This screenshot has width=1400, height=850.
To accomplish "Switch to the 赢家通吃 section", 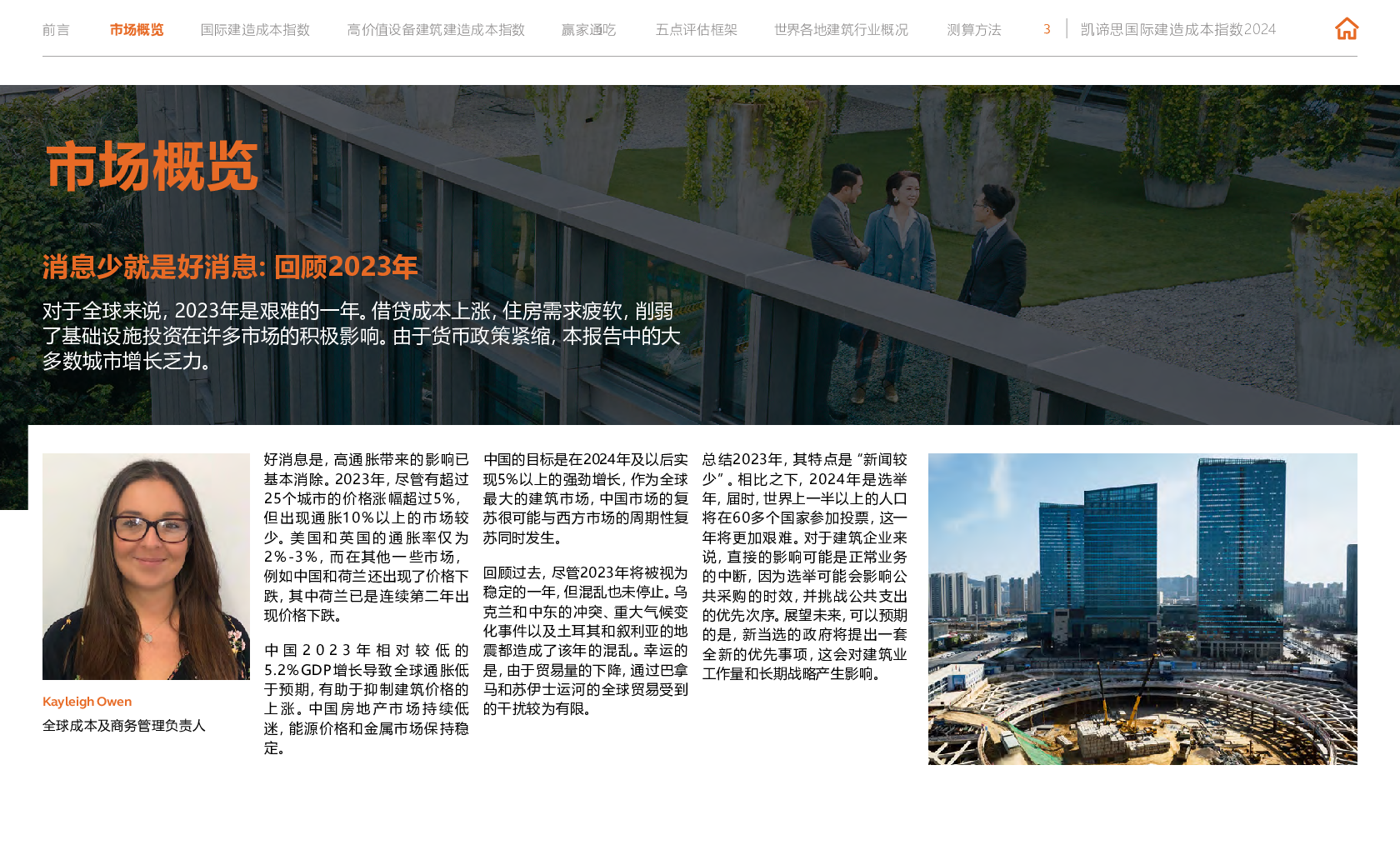I will coord(588,30).
